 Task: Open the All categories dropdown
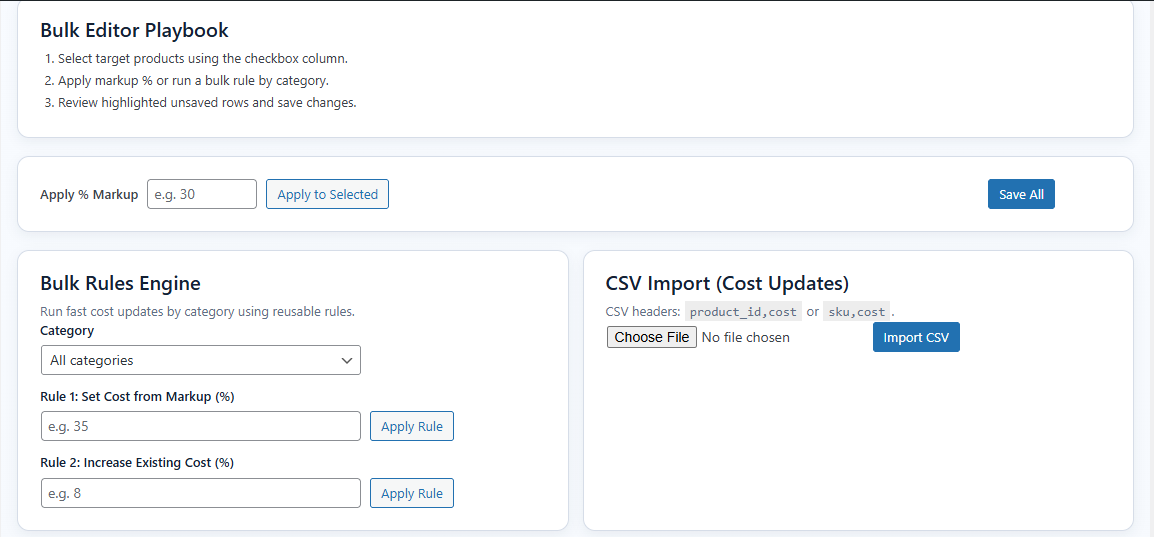[200, 360]
